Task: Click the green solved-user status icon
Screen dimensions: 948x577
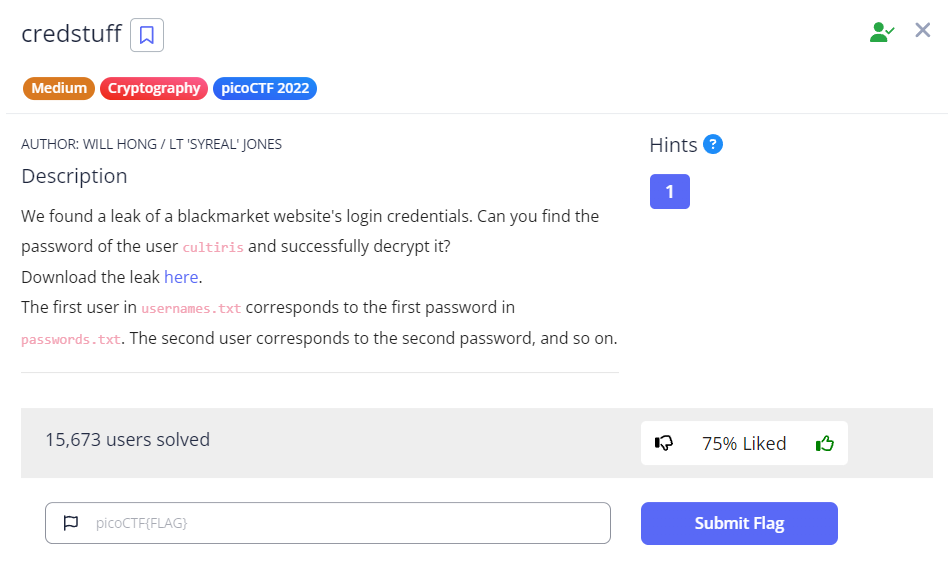Action: pos(881,32)
